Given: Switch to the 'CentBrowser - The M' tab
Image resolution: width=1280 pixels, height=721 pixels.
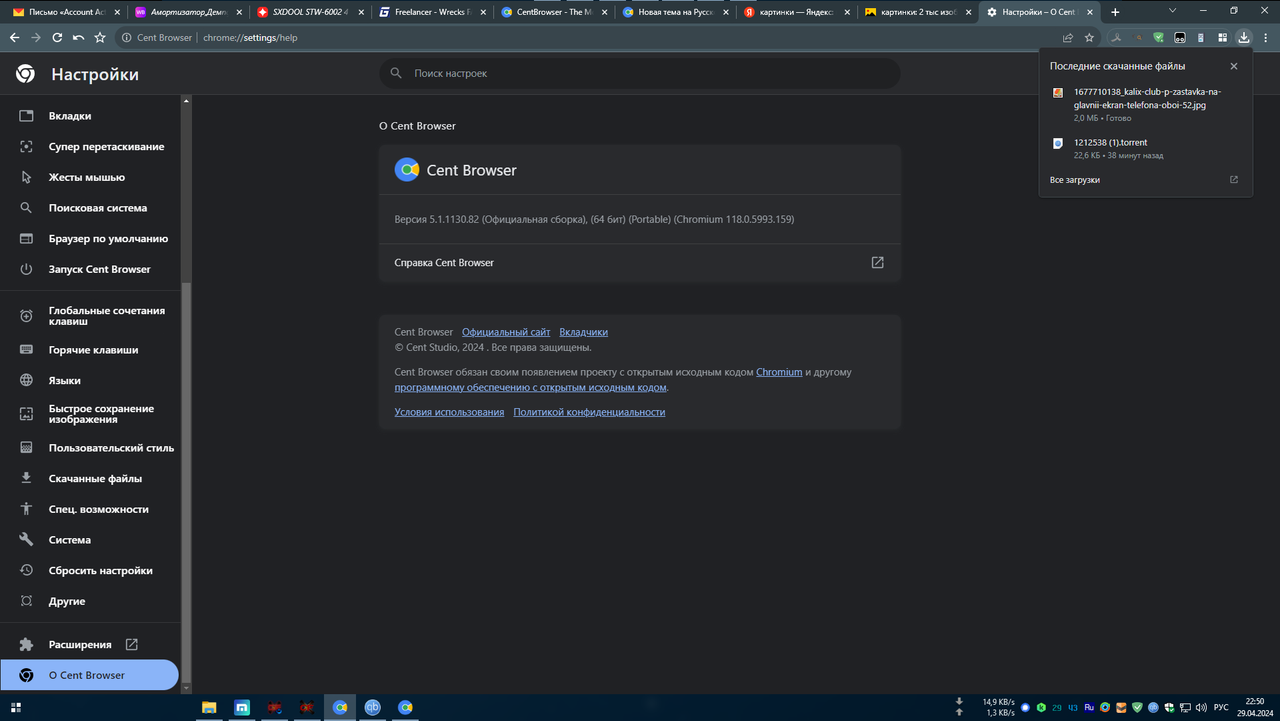Looking at the screenshot, I should (x=555, y=12).
